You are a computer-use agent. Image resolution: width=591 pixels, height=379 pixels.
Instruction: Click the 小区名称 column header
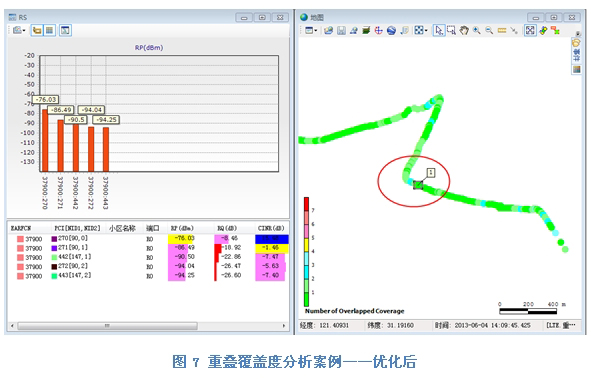coord(122,228)
